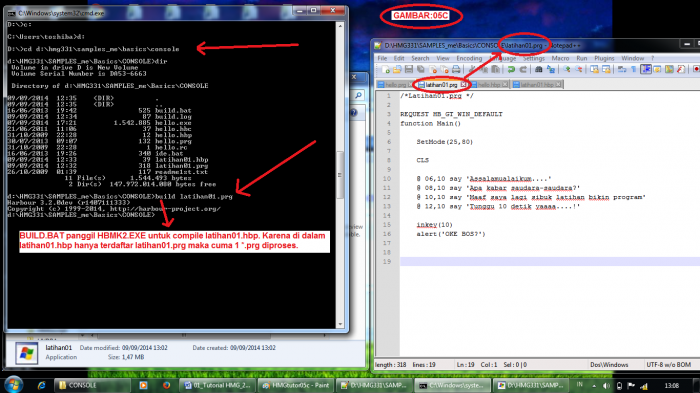Open the Encoding menu
This screenshot has width=700, height=393.
[469, 59]
